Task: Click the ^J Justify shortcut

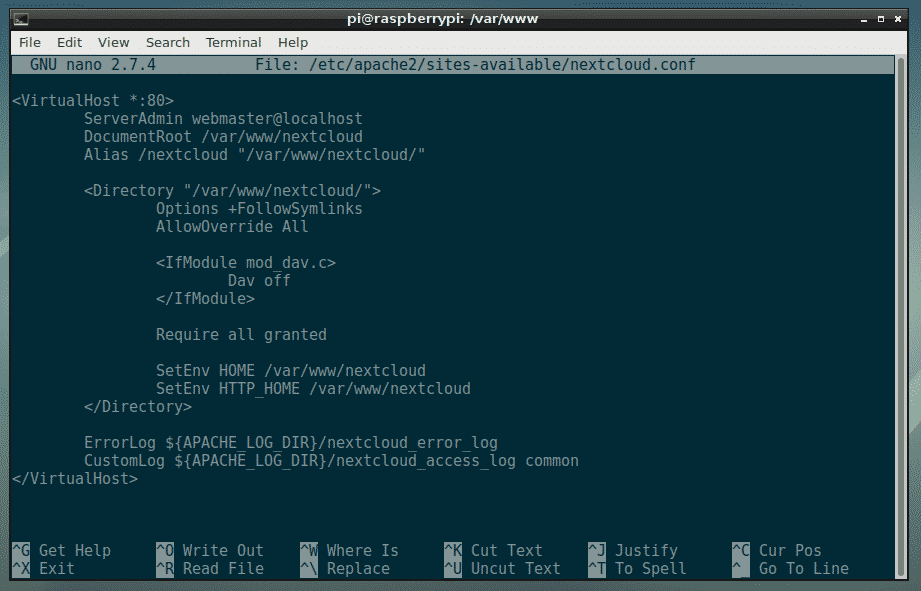Action: pos(633,550)
